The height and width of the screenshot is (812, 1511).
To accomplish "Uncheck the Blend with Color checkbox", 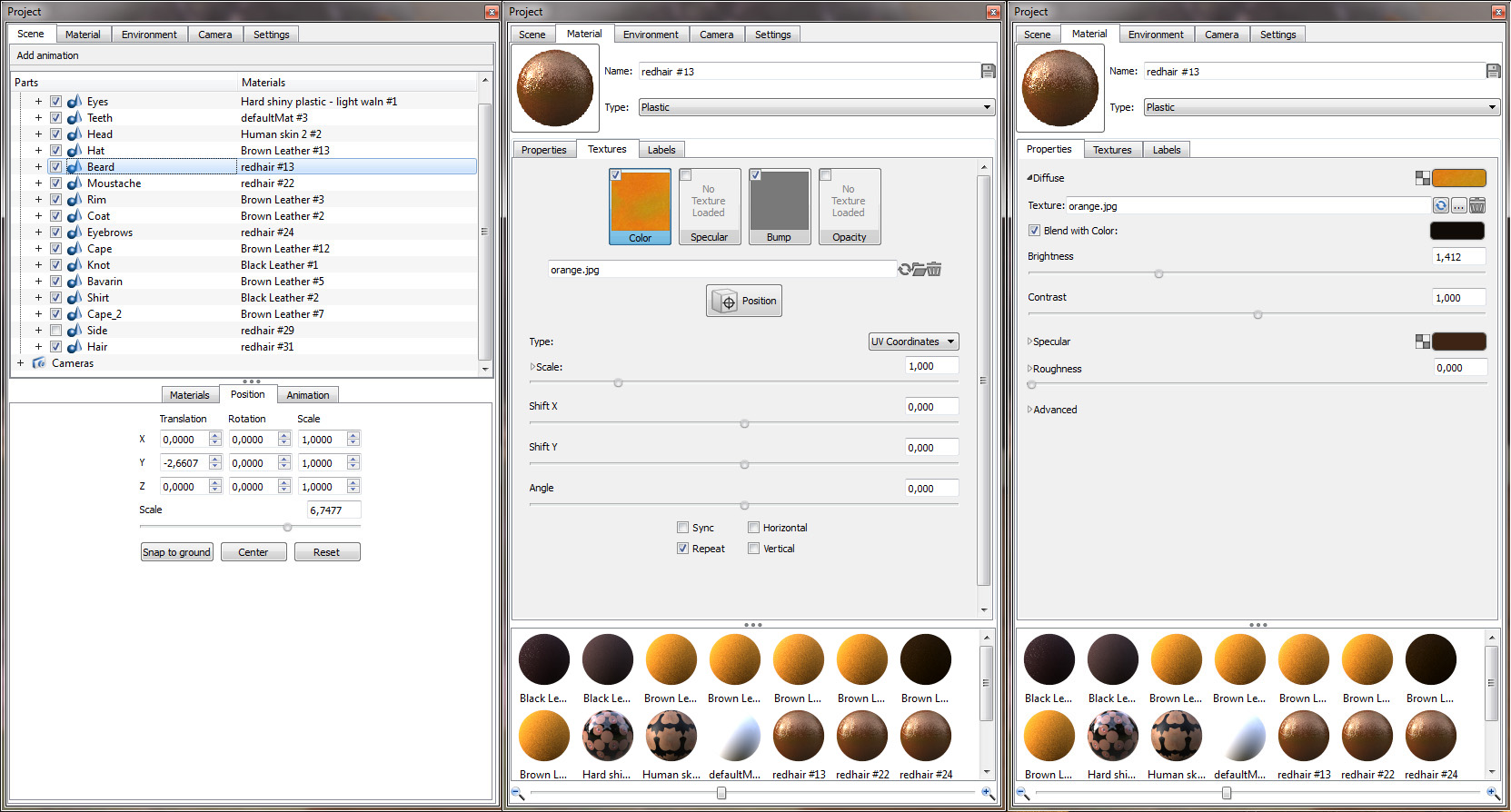I will (x=1034, y=231).
